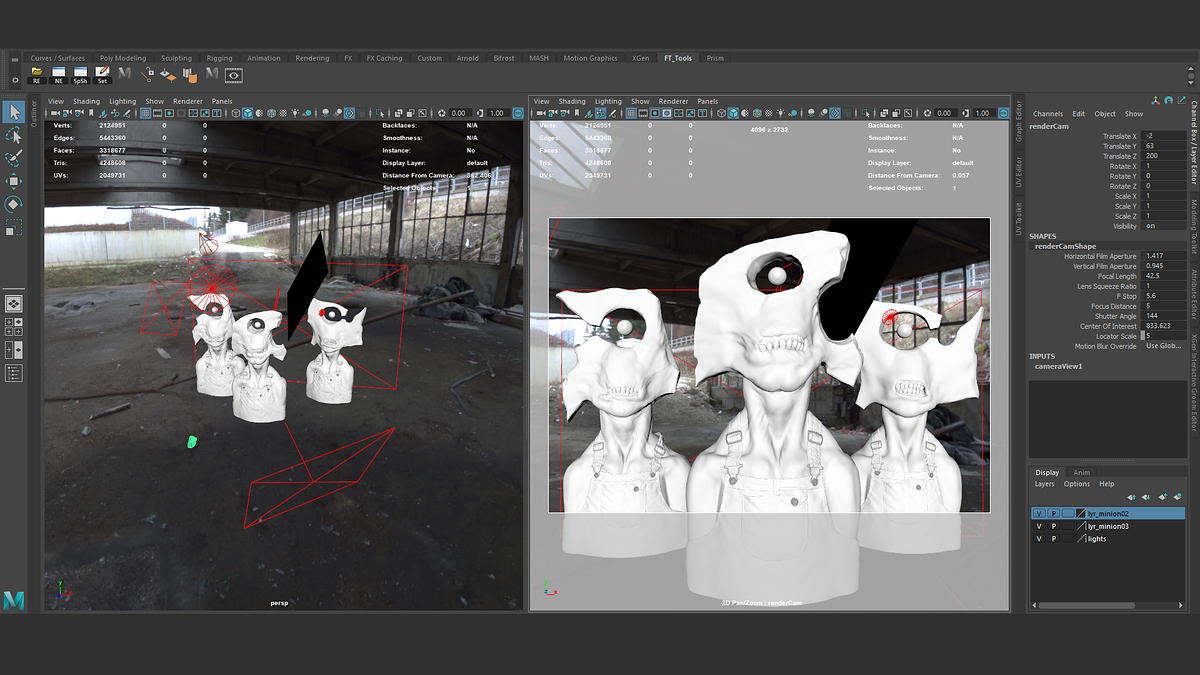Open Renderer menu in renderCam panel

point(673,101)
